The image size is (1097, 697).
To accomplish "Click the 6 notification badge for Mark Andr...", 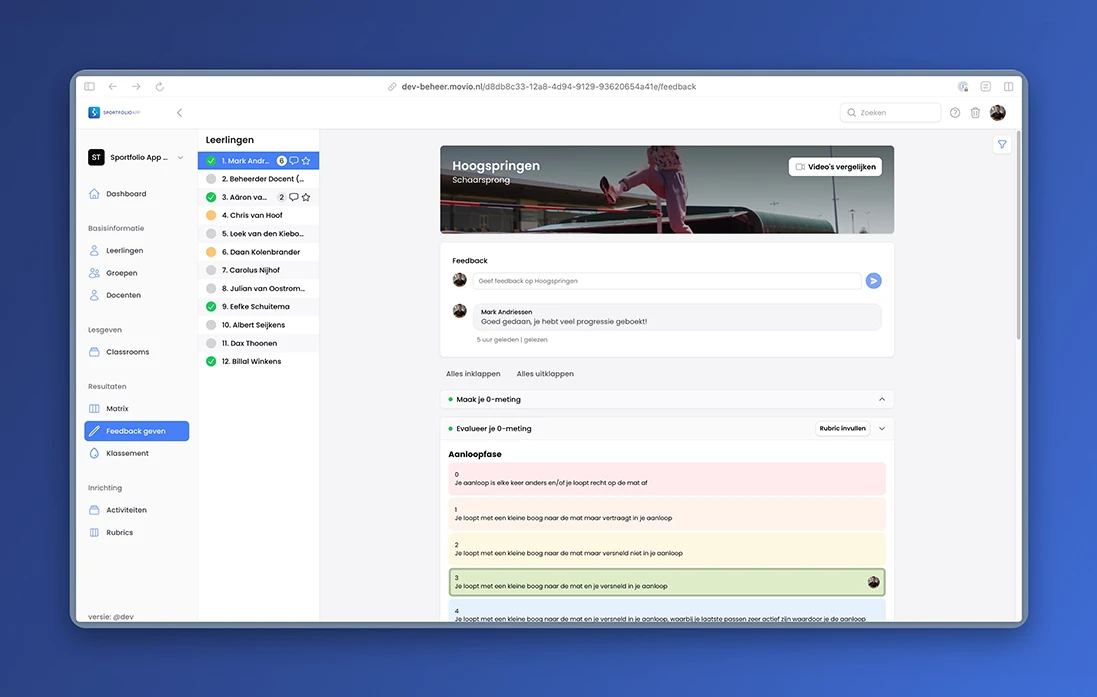I will tap(281, 161).
